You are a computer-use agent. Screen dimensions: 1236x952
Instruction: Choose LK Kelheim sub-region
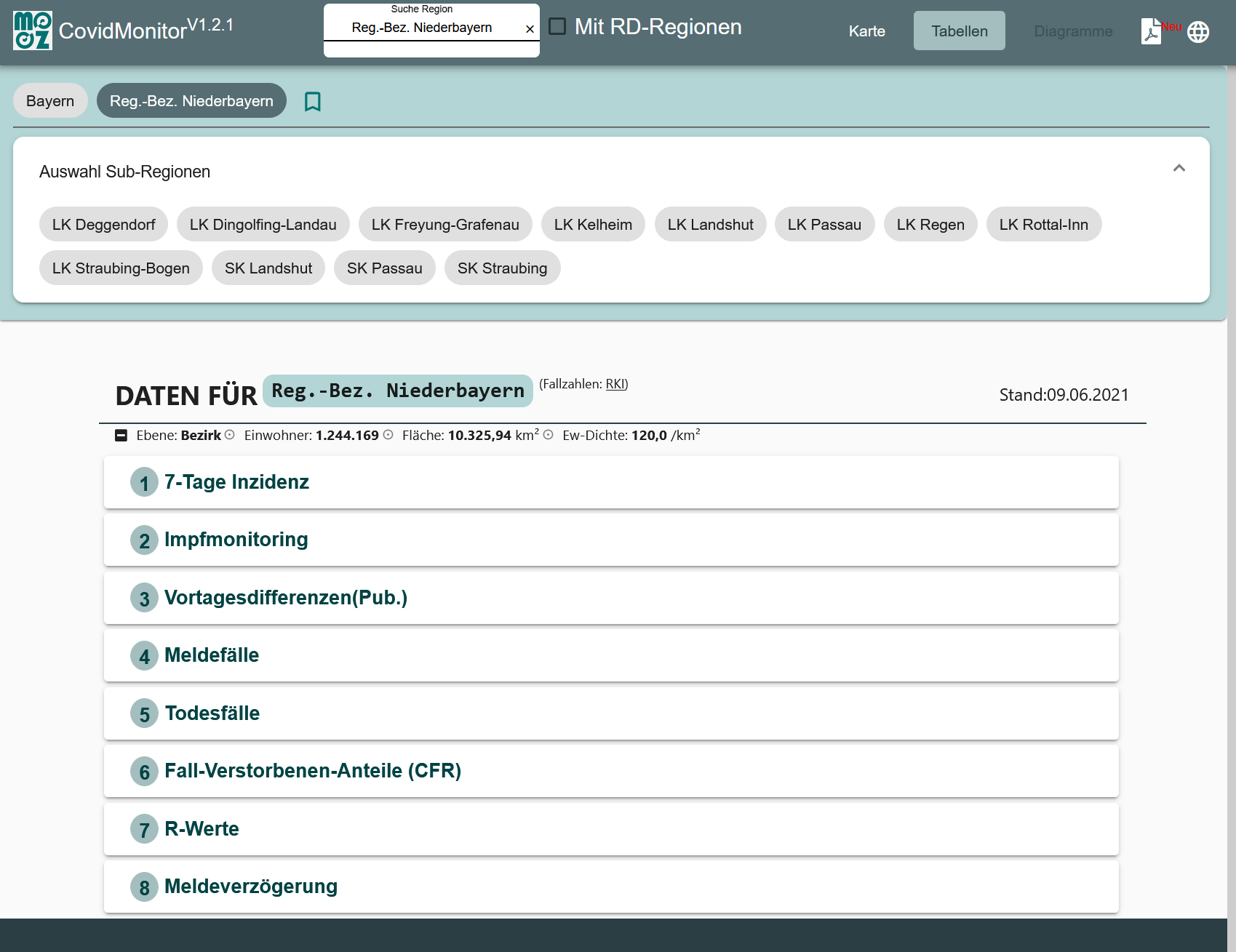(593, 225)
